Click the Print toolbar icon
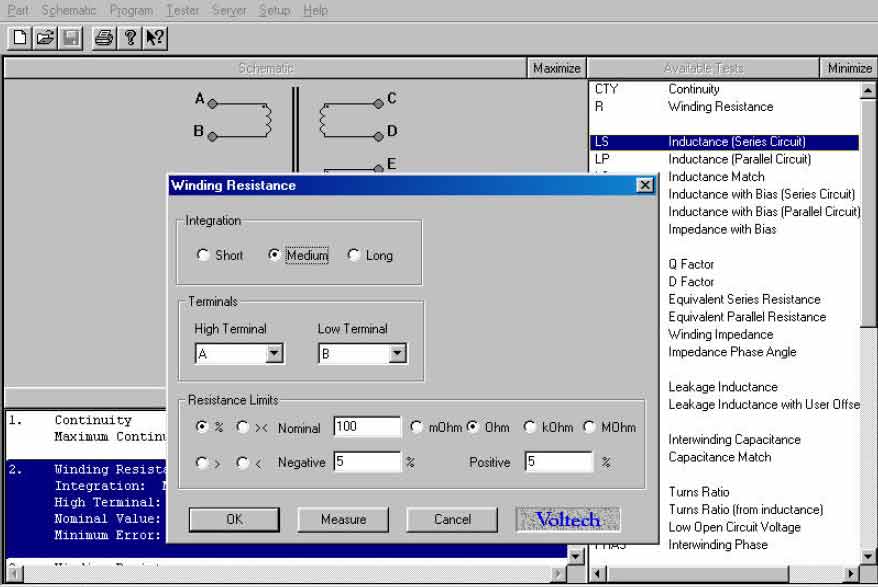 (x=104, y=38)
